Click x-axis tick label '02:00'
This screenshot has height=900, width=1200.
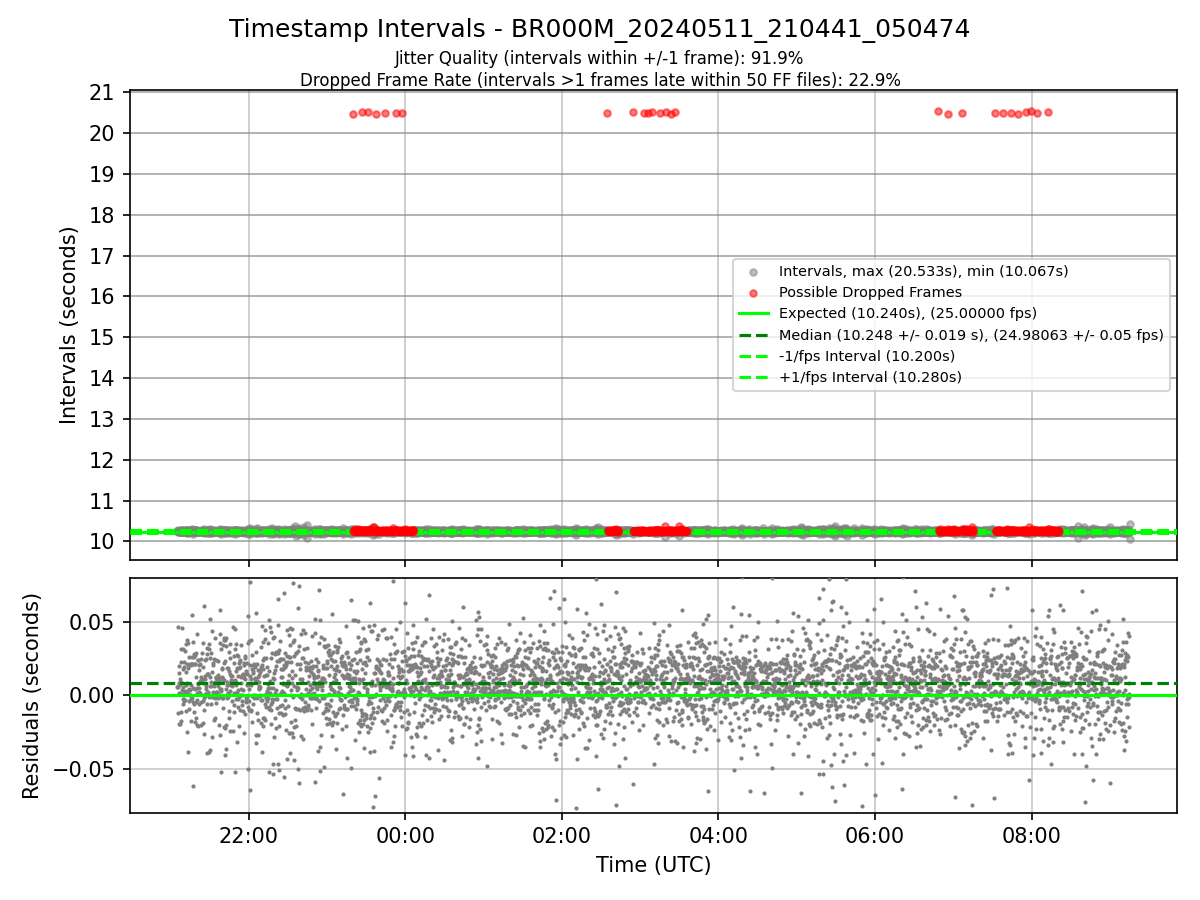561,835
